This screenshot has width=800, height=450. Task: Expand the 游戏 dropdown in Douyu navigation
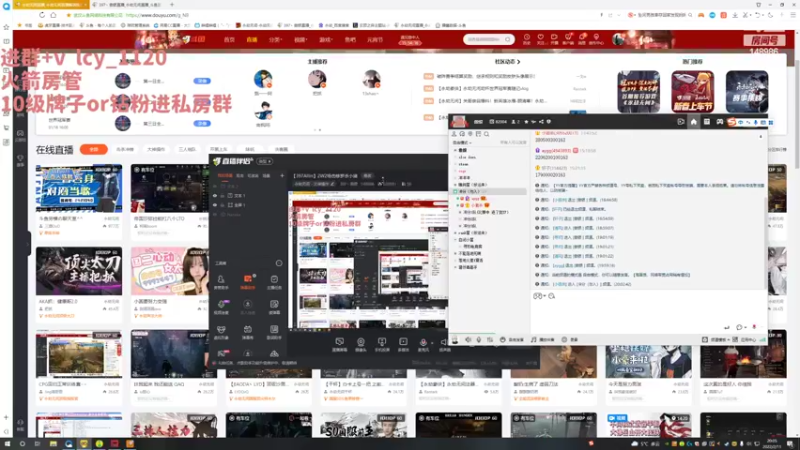(325, 40)
